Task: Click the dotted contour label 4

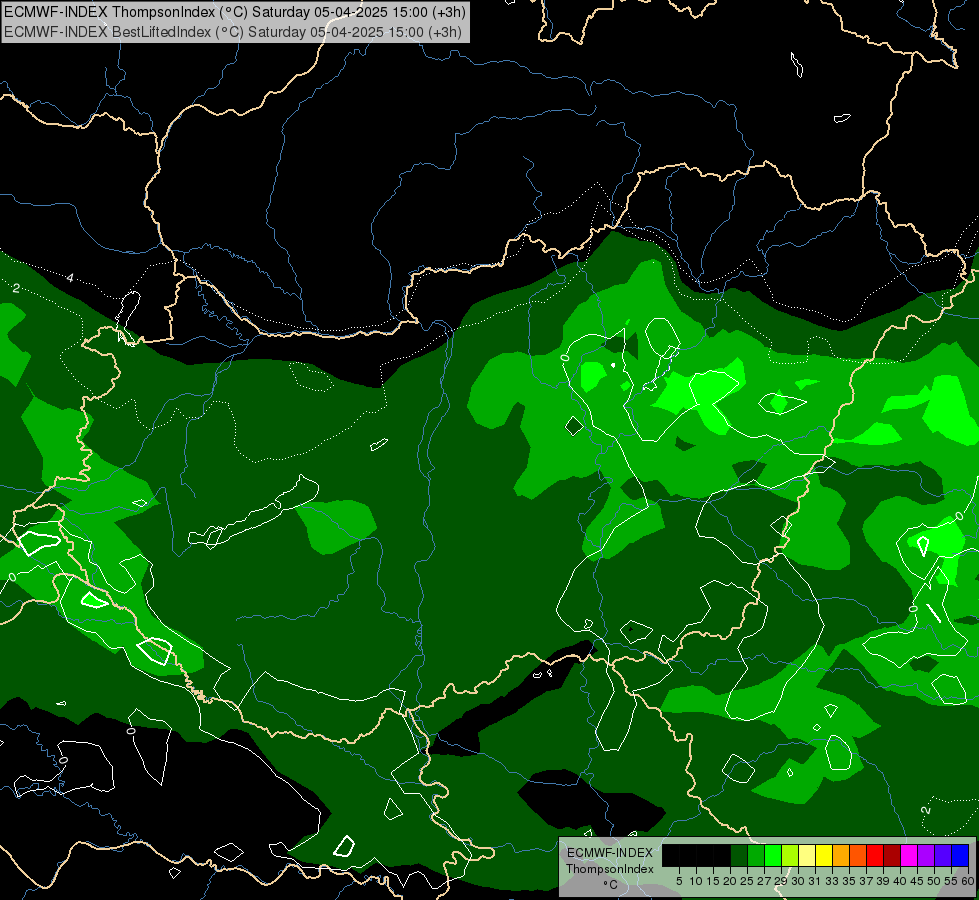Action: [x=71, y=278]
